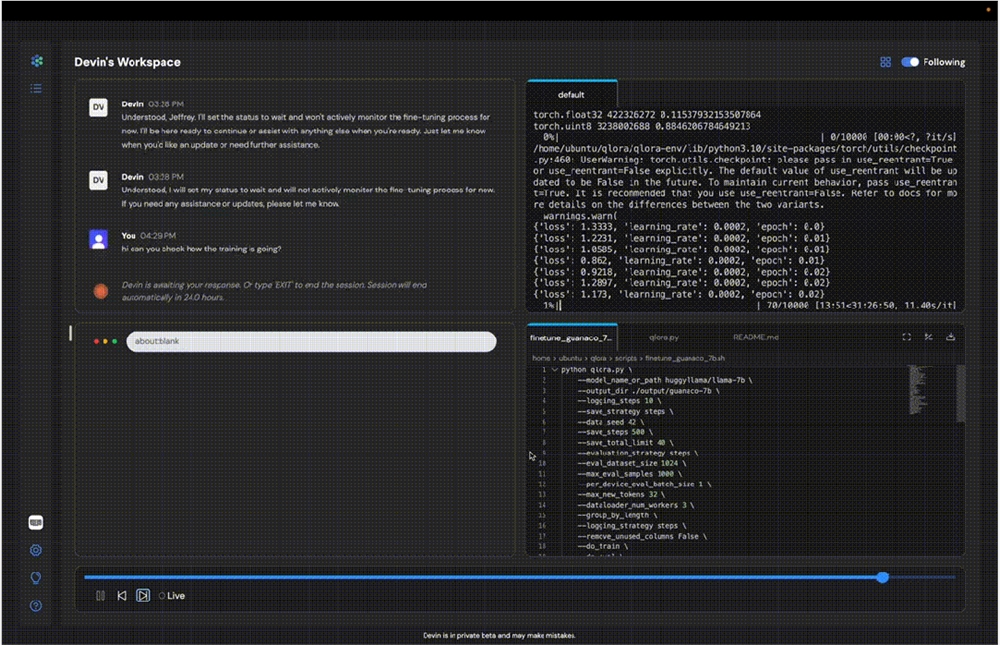Open settings gear in the sidebar

pyautogui.click(x=36, y=550)
